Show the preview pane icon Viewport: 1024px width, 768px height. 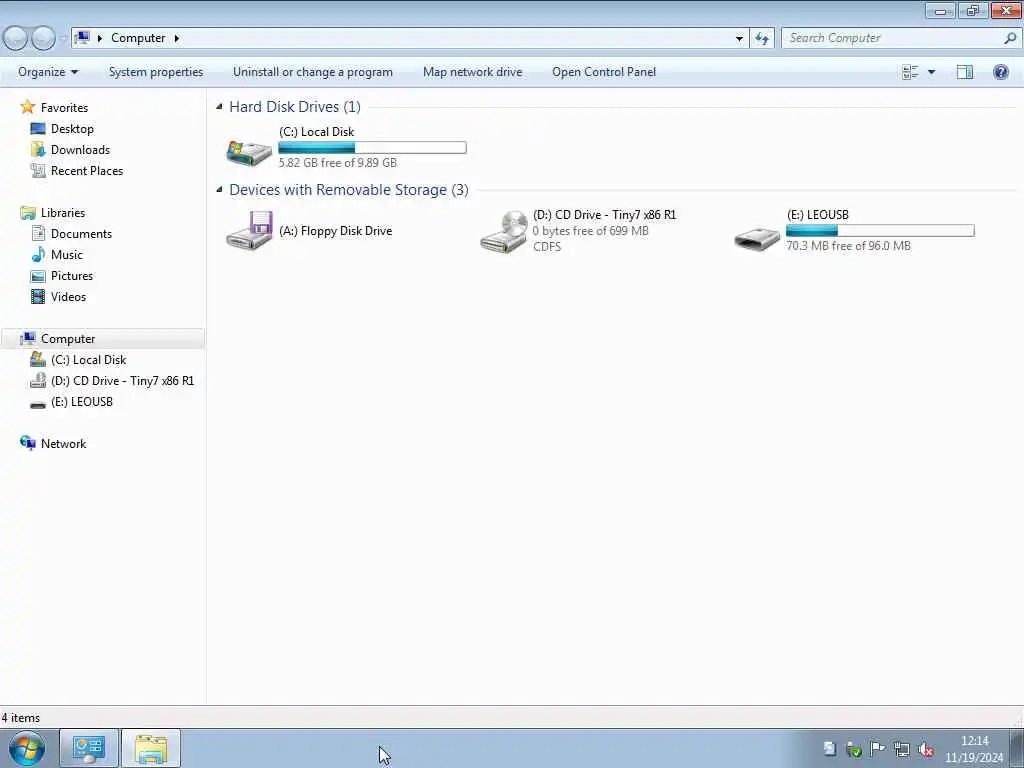(965, 72)
